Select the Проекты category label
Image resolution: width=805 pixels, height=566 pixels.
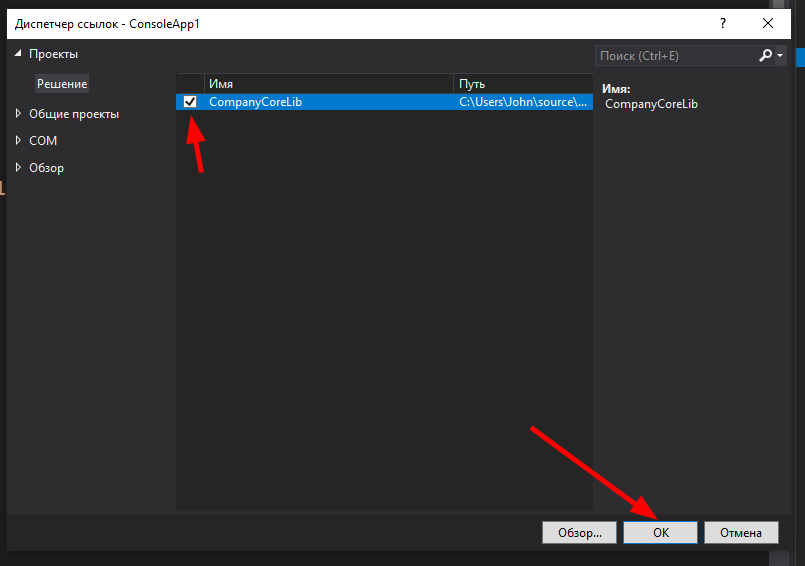point(53,54)
